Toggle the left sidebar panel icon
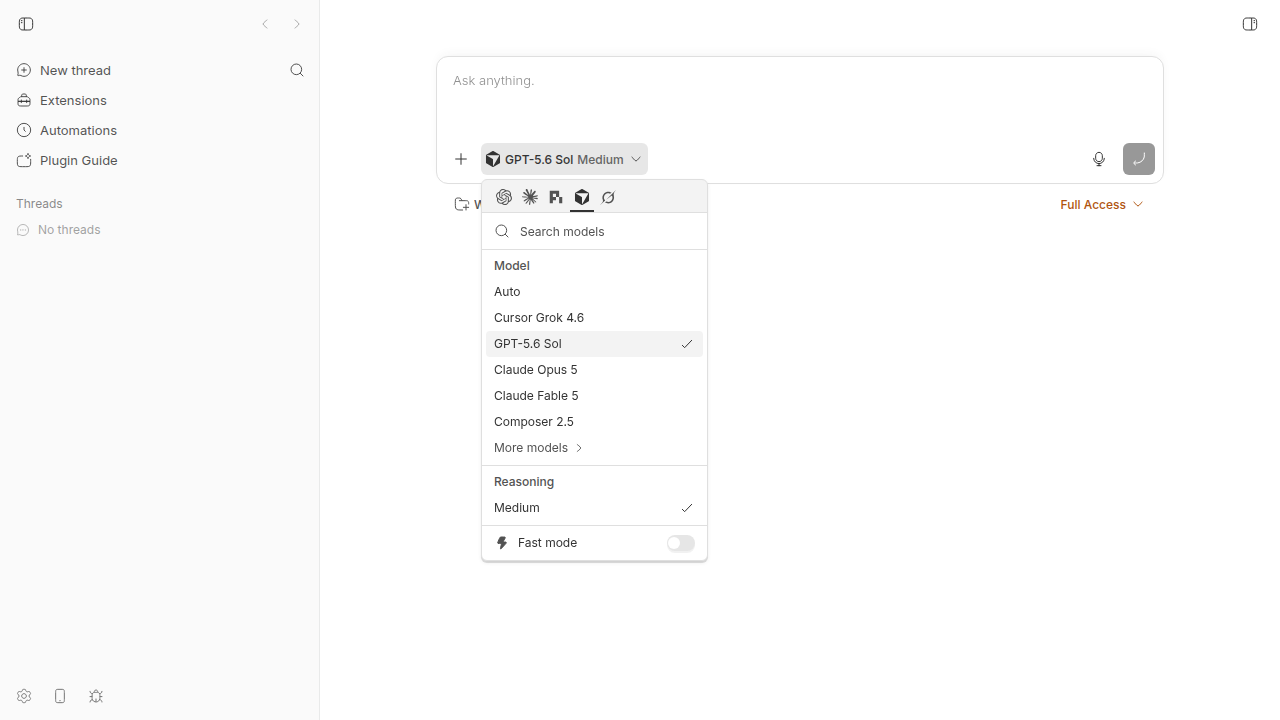Image resolution: width=1280 pixels, height=720 pixels. tap(26, 24)
